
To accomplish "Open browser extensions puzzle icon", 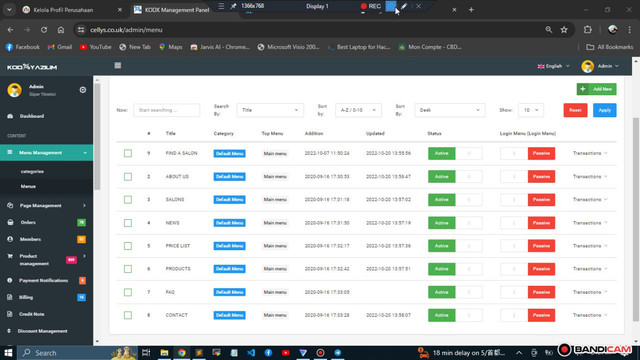I will click(587, 30).
